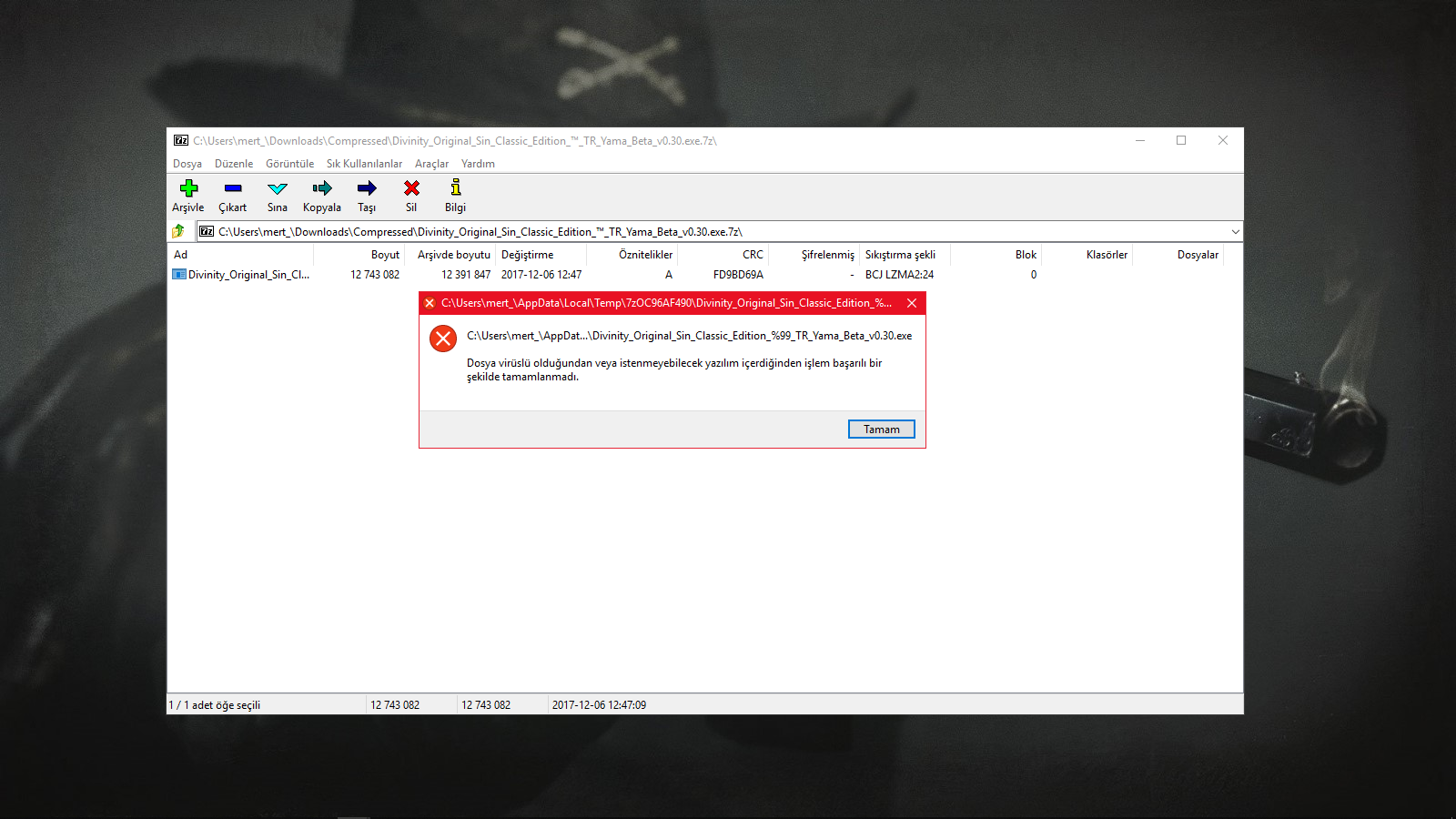Click the Sına (Test) toolbar icon
This screenshot has width=1456, height=819.
point(278,188)
